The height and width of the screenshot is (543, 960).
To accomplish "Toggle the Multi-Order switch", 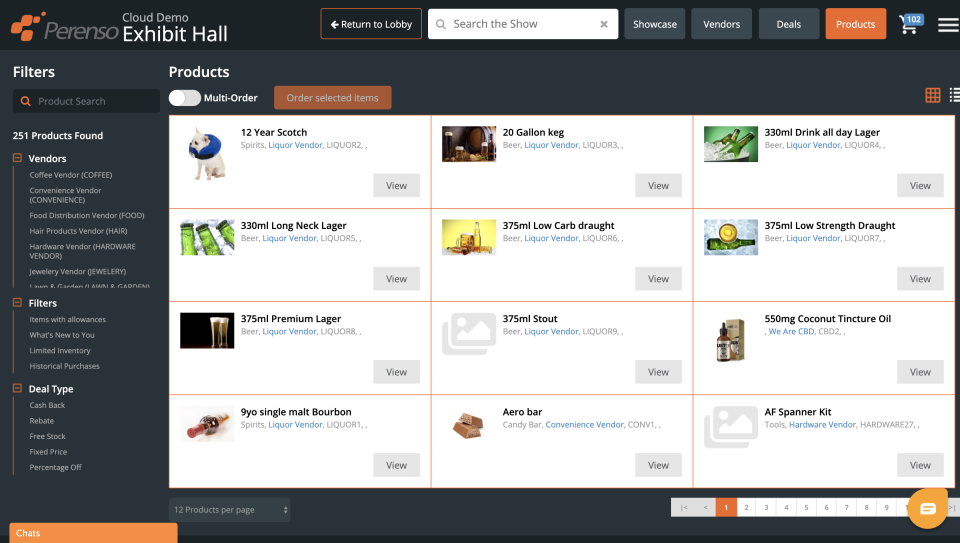I will (184, 98).
